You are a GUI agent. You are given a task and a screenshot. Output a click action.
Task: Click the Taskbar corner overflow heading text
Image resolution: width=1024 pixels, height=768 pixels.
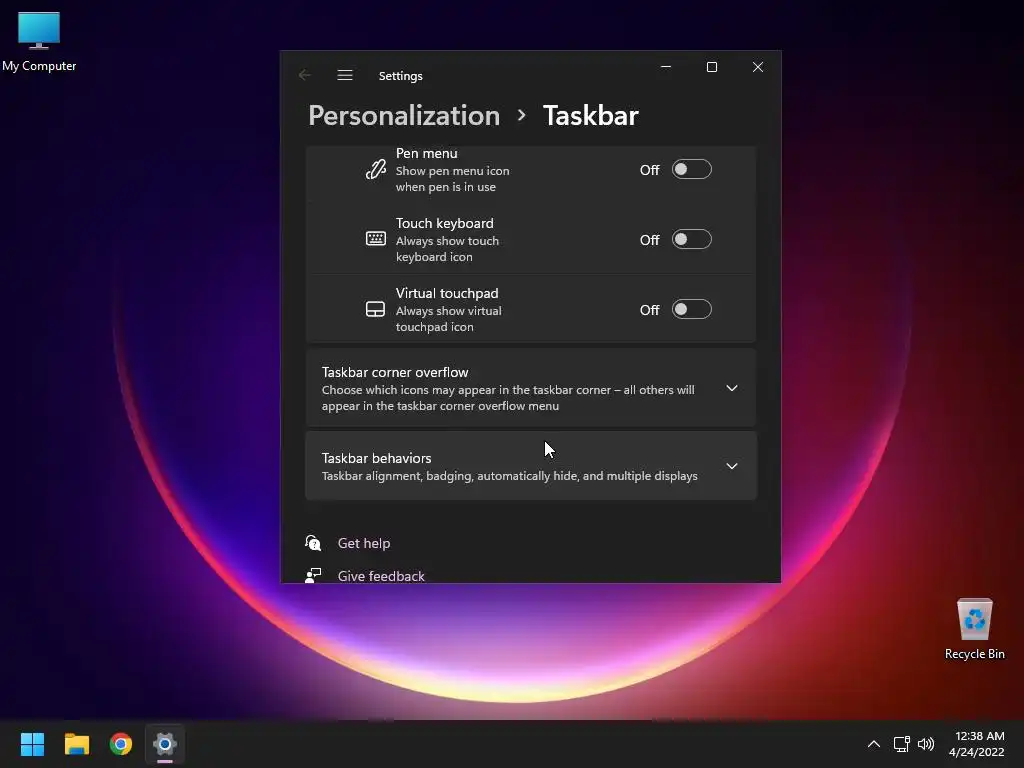point(395,372)
